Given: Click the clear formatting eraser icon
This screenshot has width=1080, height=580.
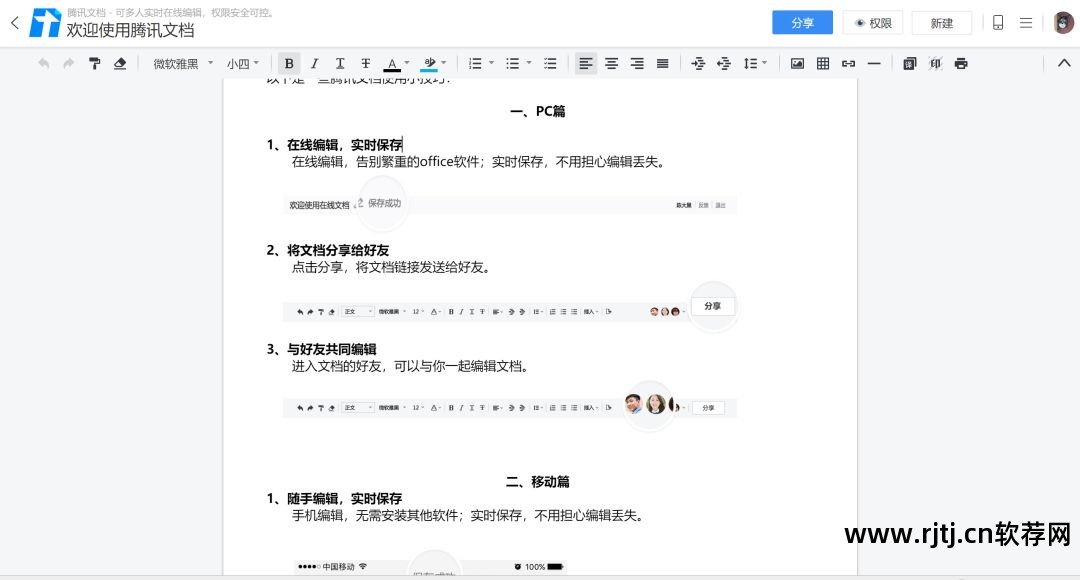Looking at the screenshot, I should (120, 63).
